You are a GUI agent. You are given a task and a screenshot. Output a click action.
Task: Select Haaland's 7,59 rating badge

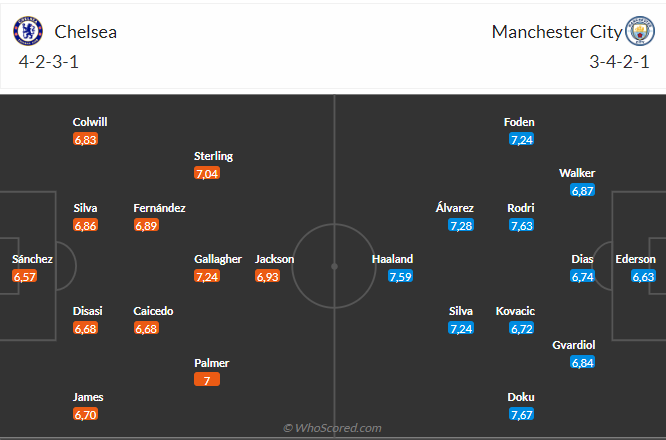coord(400,276)
